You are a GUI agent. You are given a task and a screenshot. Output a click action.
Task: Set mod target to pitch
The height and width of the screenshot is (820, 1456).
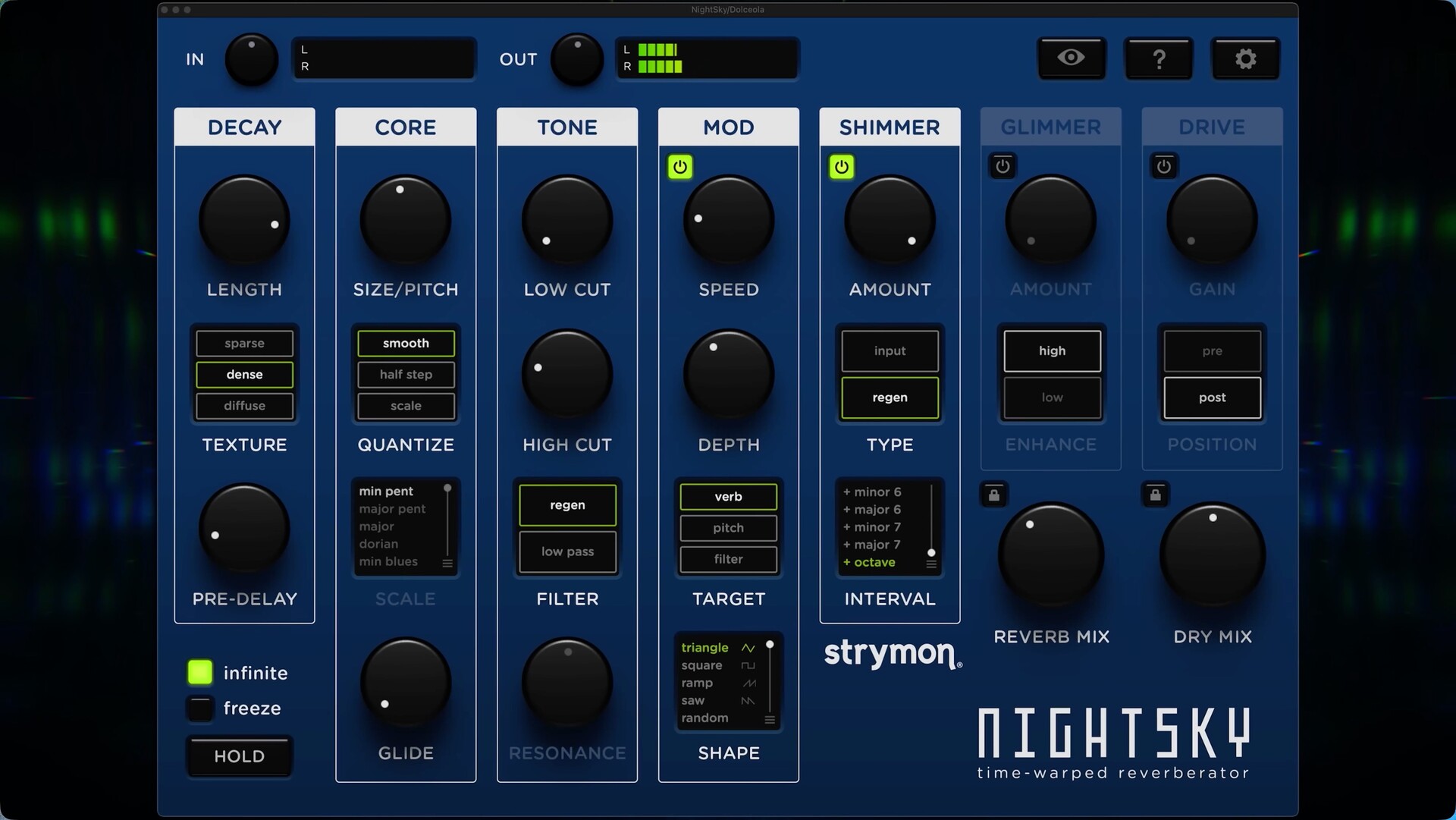tap(728, 528)
